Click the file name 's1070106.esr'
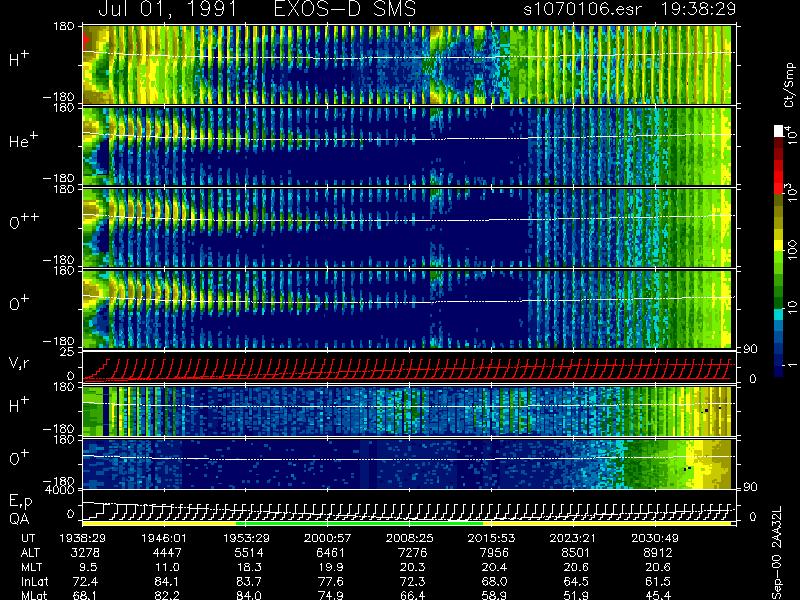800x600 pixels. point(582,9)
